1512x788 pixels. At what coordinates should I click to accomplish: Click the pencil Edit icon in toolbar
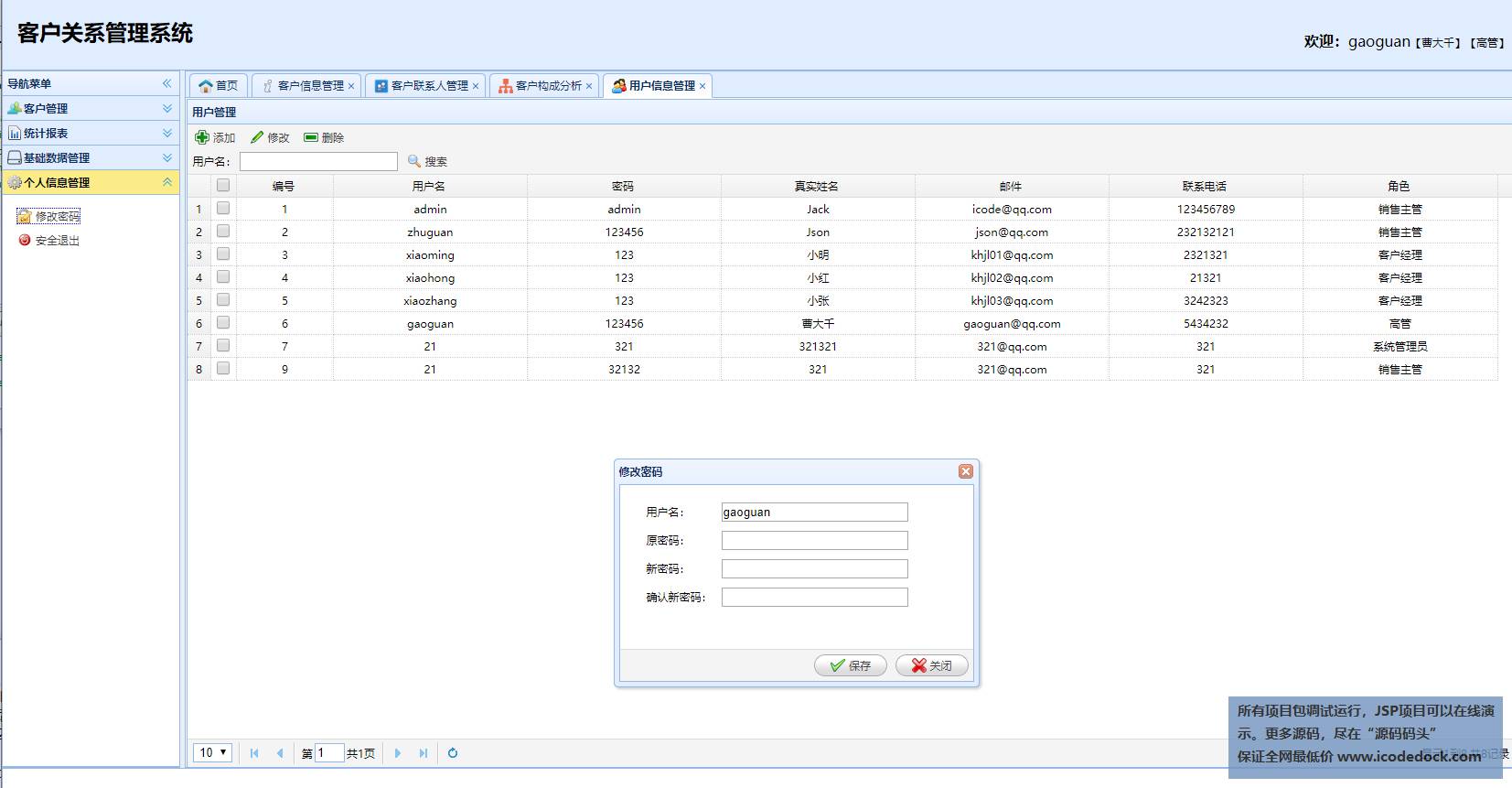point(257,137)
